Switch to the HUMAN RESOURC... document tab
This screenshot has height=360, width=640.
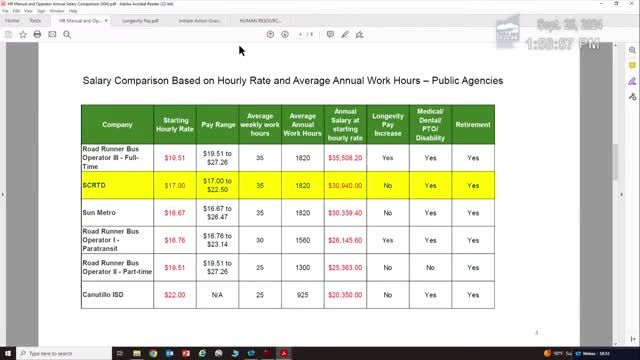coord(260,21)
